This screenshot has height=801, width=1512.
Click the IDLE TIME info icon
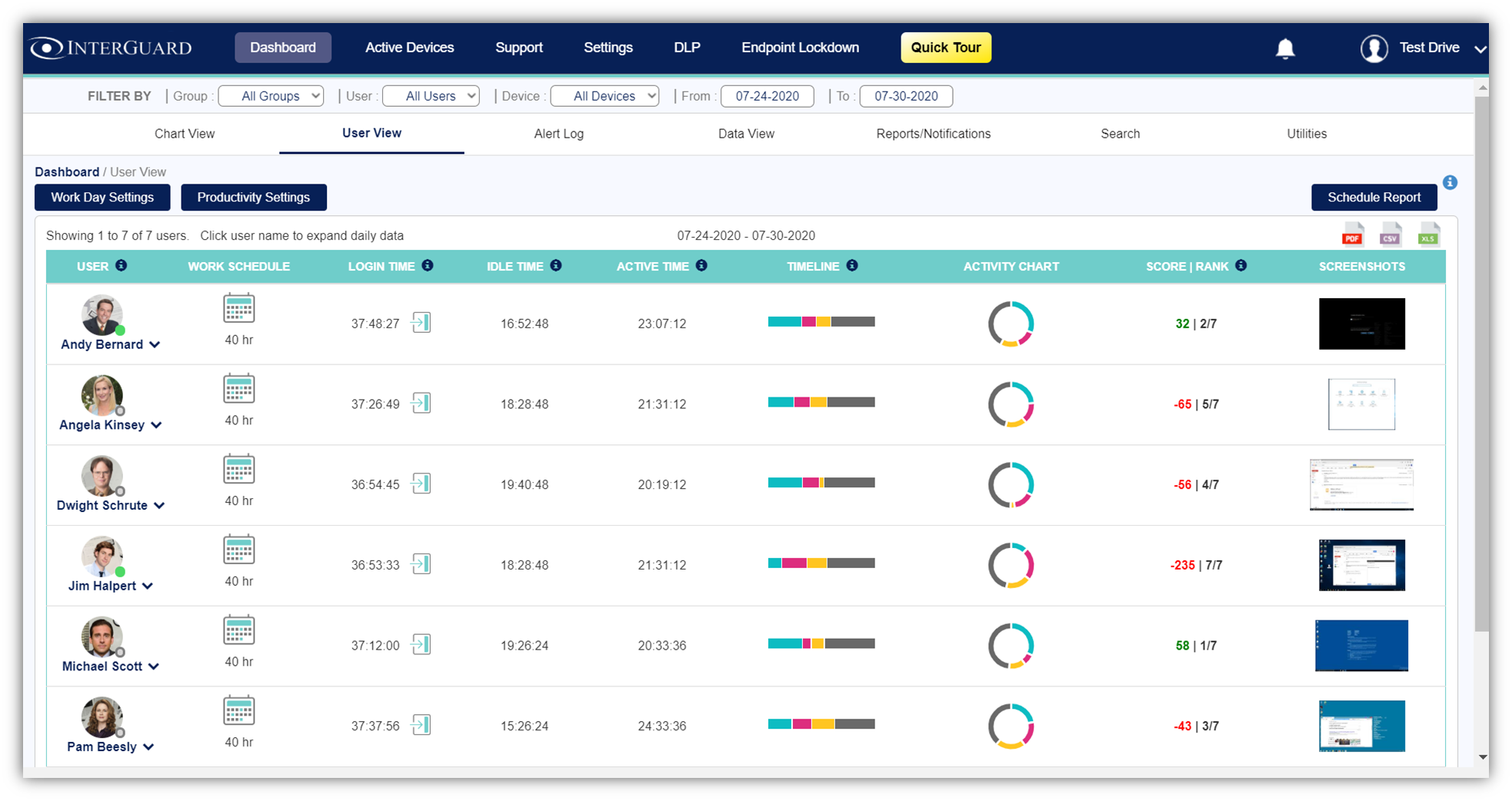tap(556, 265)
